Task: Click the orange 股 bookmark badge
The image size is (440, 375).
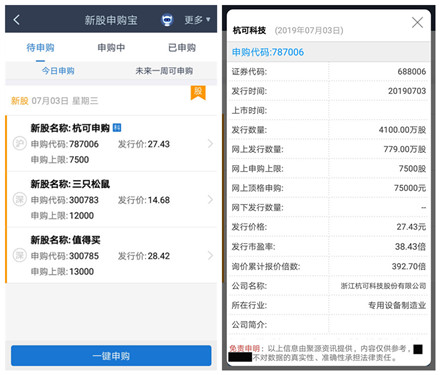Action: click(198, 92)
